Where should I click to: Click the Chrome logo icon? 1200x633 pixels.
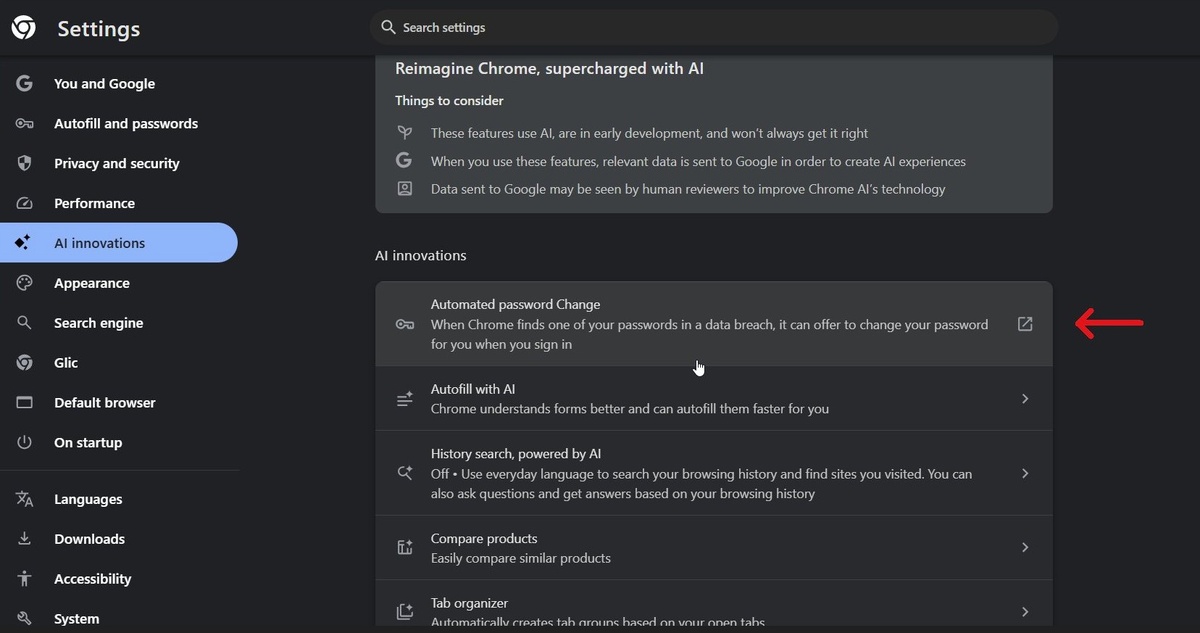(x=24, y=28)
